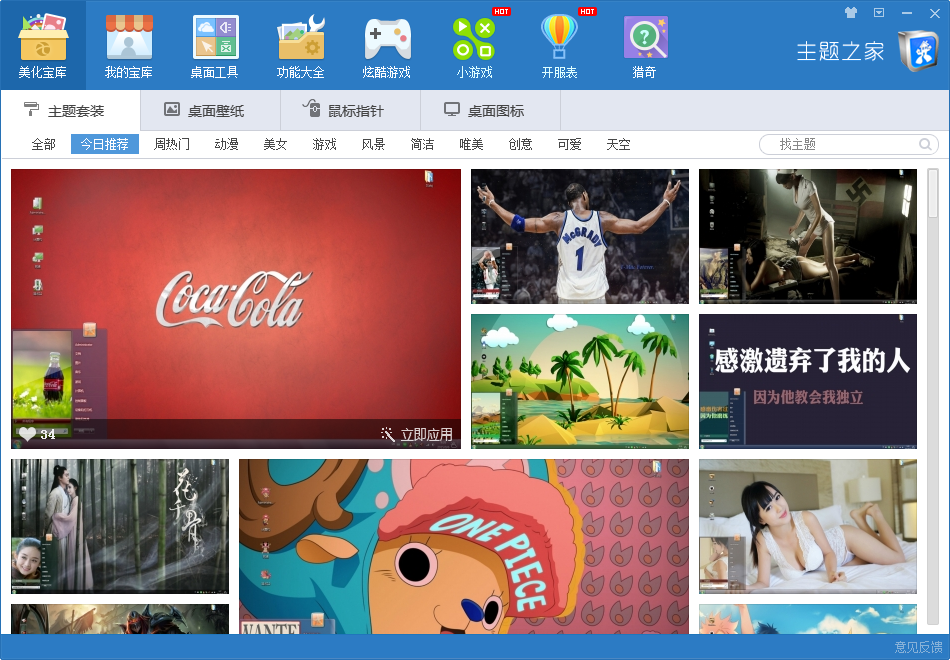Open the McGrady basketball theme thumbnail
Screen dimensions: 950x660
580,236
